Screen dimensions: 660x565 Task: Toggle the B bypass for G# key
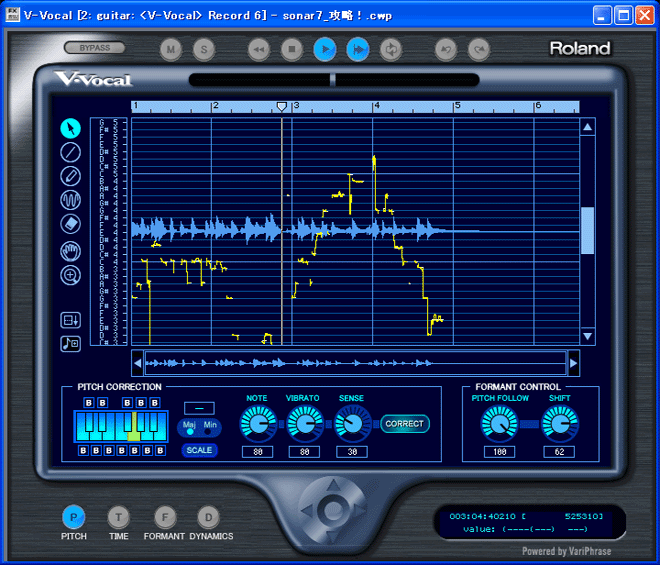click(141, 403)
